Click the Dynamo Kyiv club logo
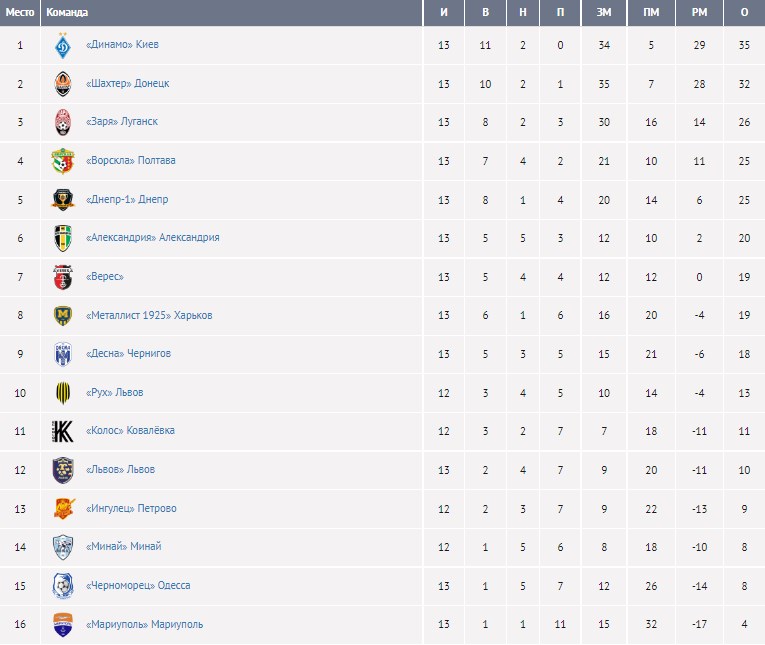Image resolution: width=765 pixels, height=645 pixels. pos(63,45)
